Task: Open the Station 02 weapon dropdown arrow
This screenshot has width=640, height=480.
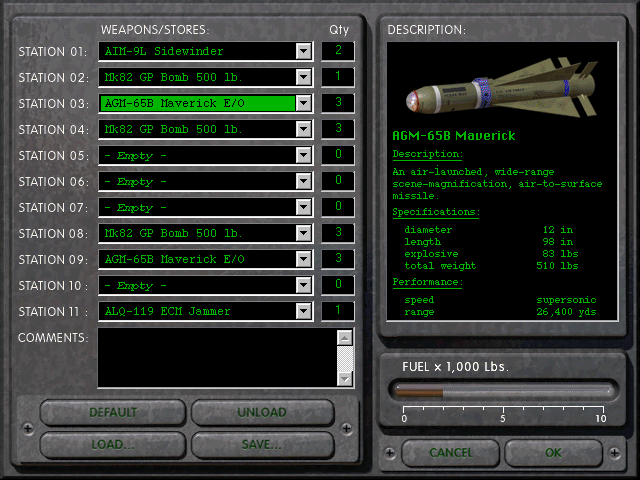Action: (304, 77)
